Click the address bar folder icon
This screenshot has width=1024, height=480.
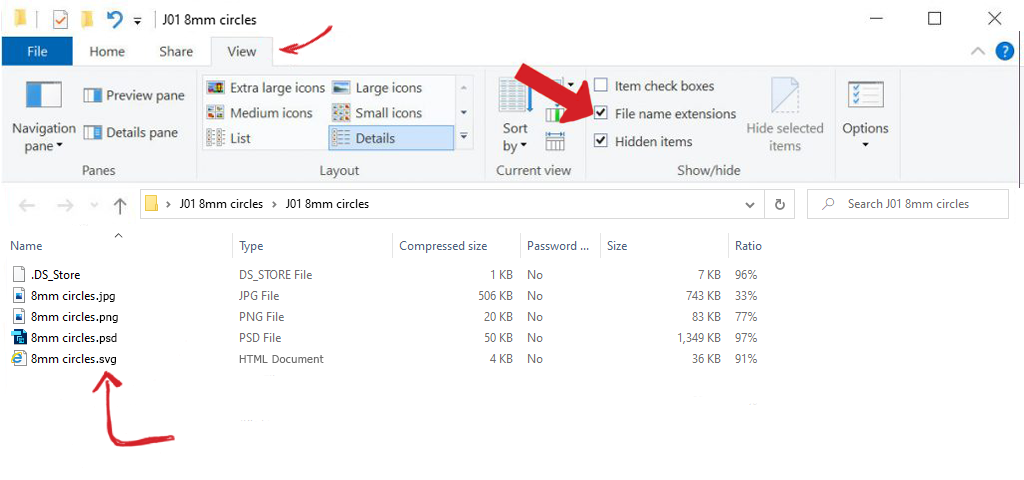pyautogui.click(x=152, y=204)
